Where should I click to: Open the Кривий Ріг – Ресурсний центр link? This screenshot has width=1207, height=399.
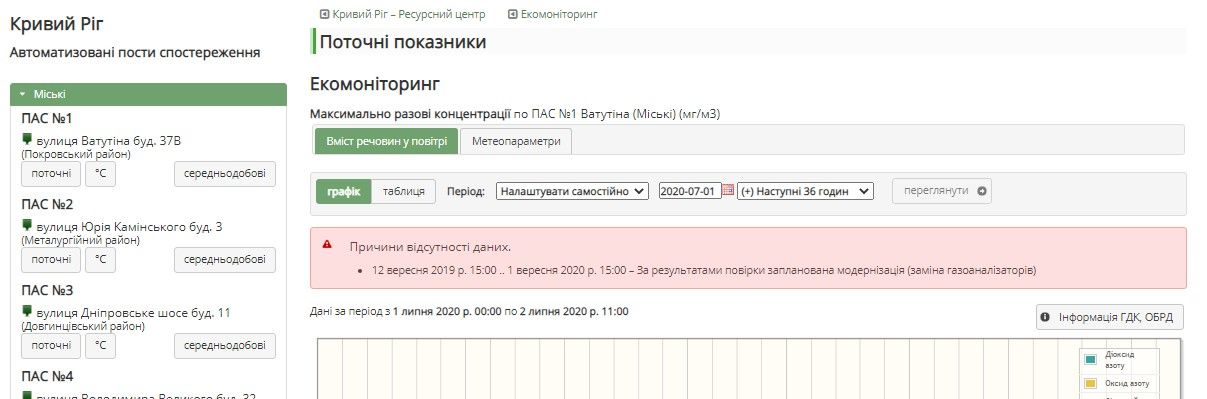point(409,14)
